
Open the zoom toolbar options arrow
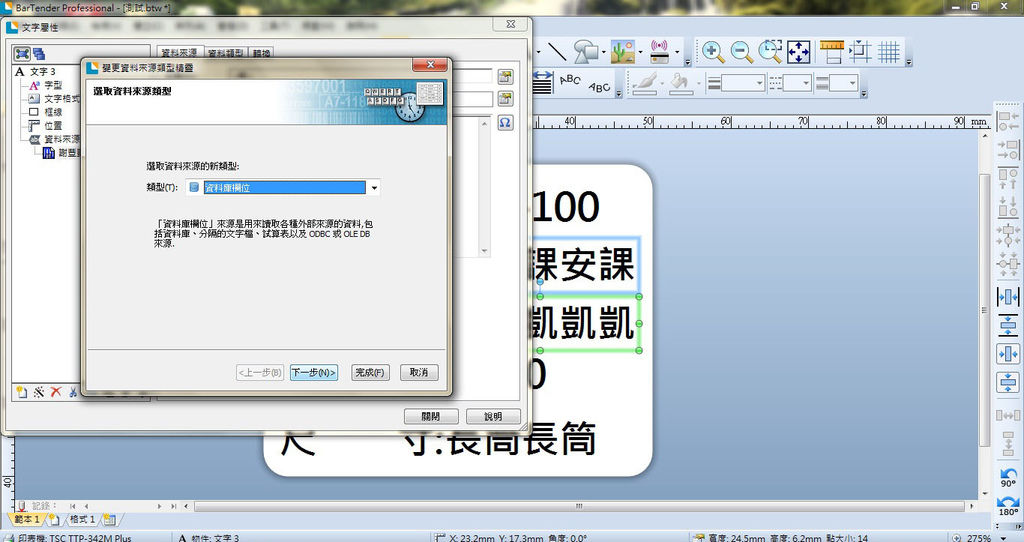(908, 63)
